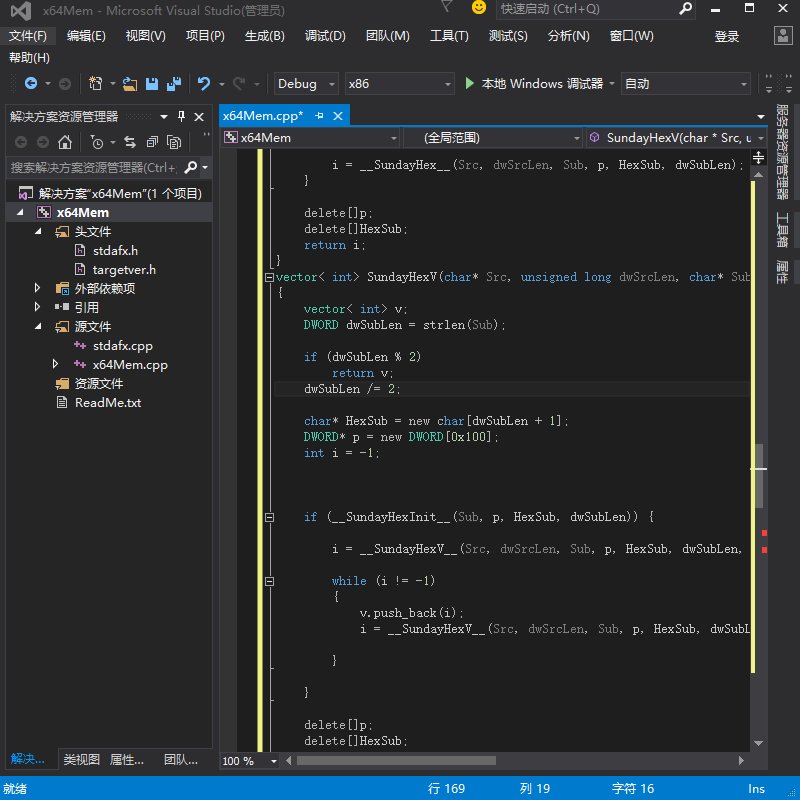Image resolution: width=800 pixels, height=800 pixels.
Task: Toggle Show All Files in Solution Explorer
Action: coord(174,142)
